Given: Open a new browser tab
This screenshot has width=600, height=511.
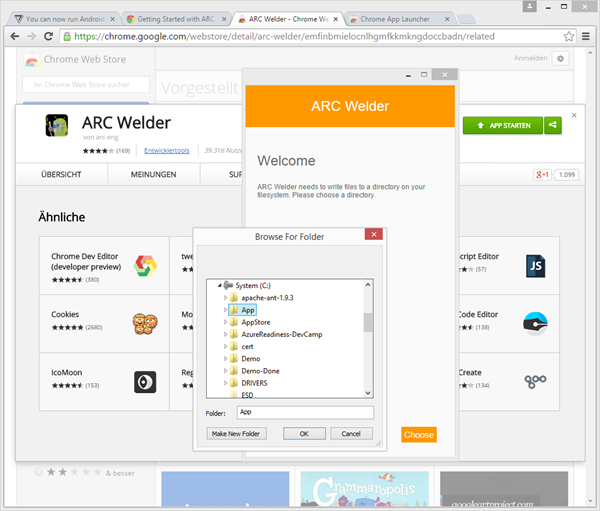Looking at the screenshot, I should (466, 19).
